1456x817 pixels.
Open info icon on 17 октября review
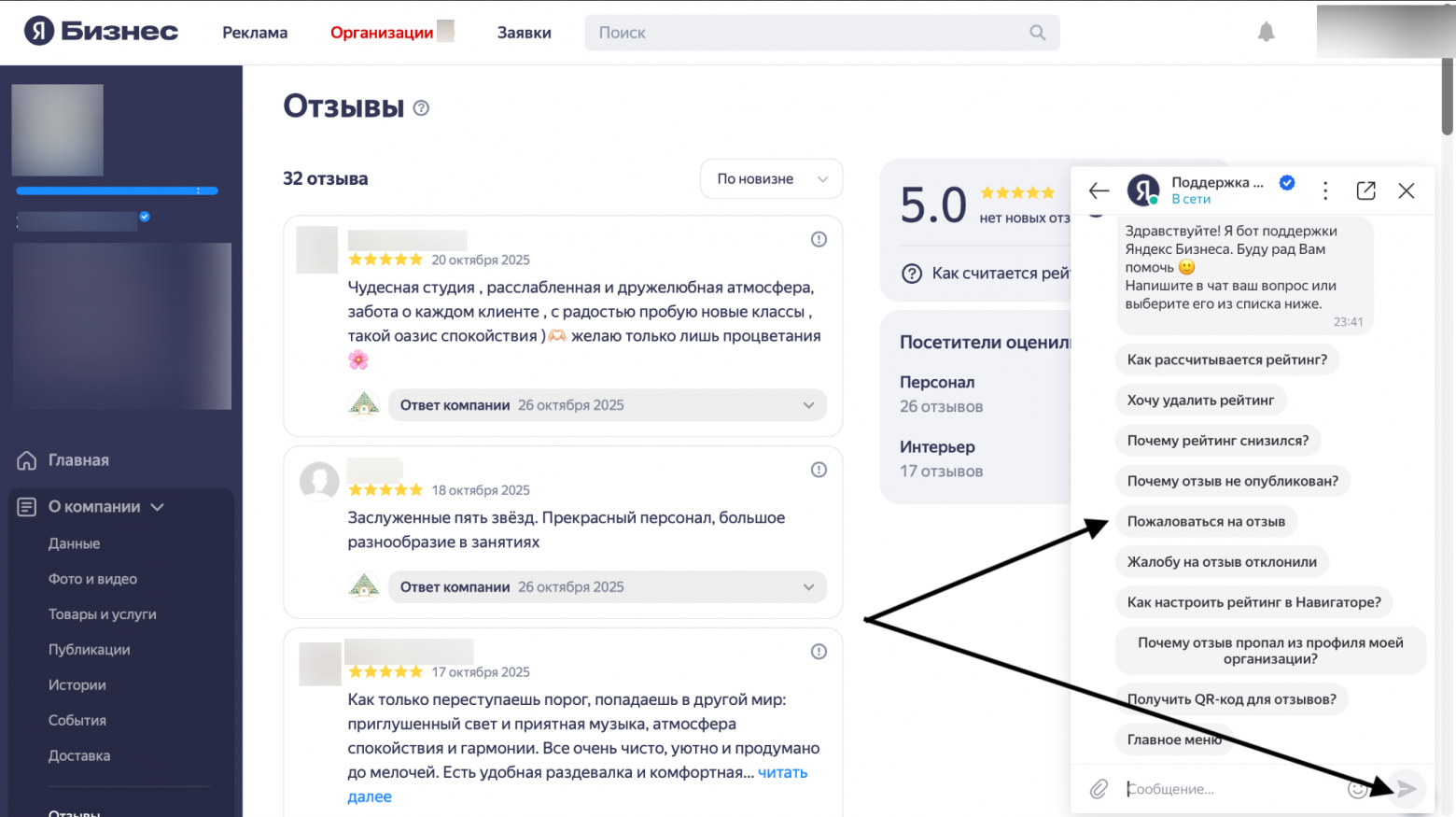(819, 652)
